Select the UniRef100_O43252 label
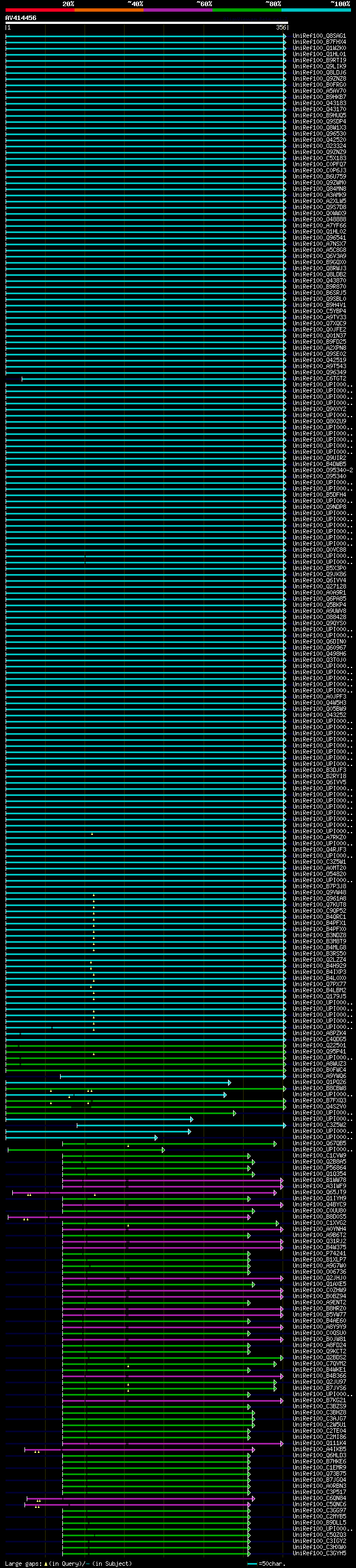356x1568 pixels. [x=319, y=715]
